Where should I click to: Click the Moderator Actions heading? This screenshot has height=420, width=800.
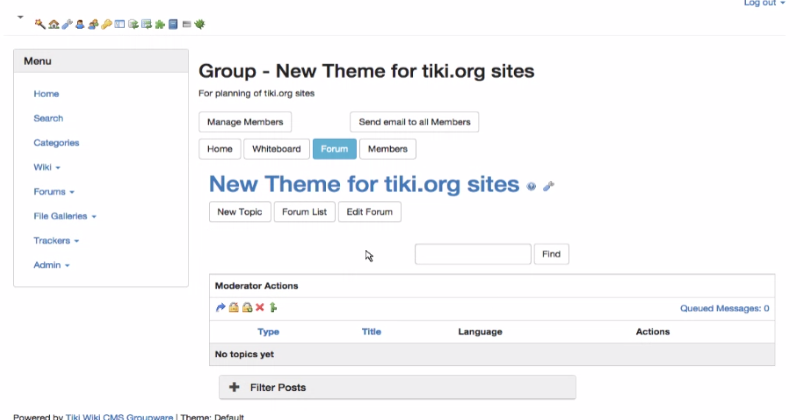coord(257,286)
